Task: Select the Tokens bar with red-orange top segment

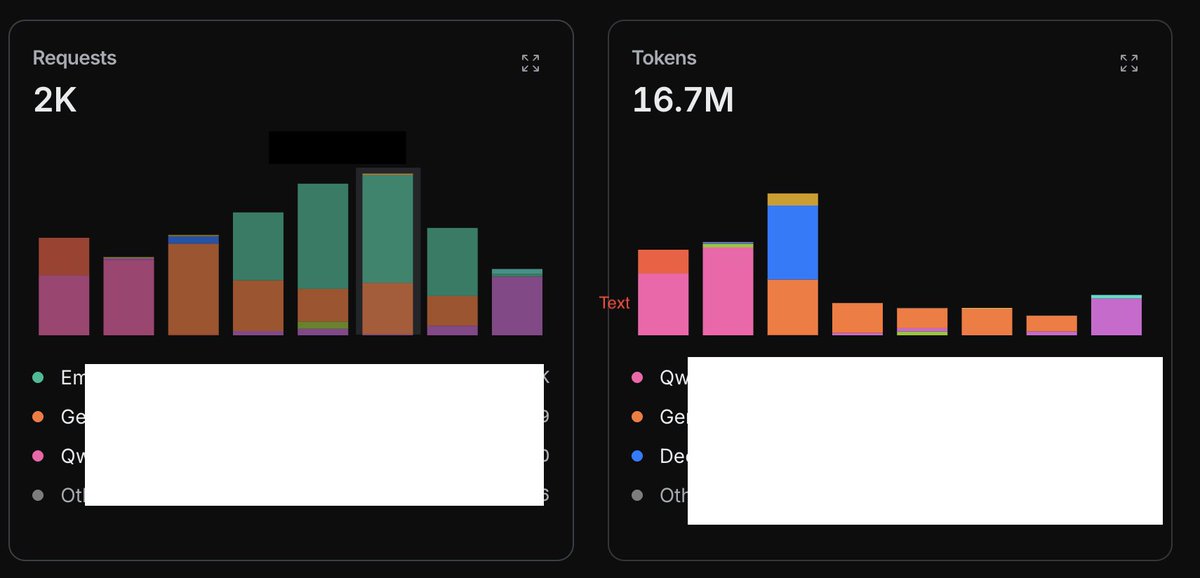Action: coord(663,292)
